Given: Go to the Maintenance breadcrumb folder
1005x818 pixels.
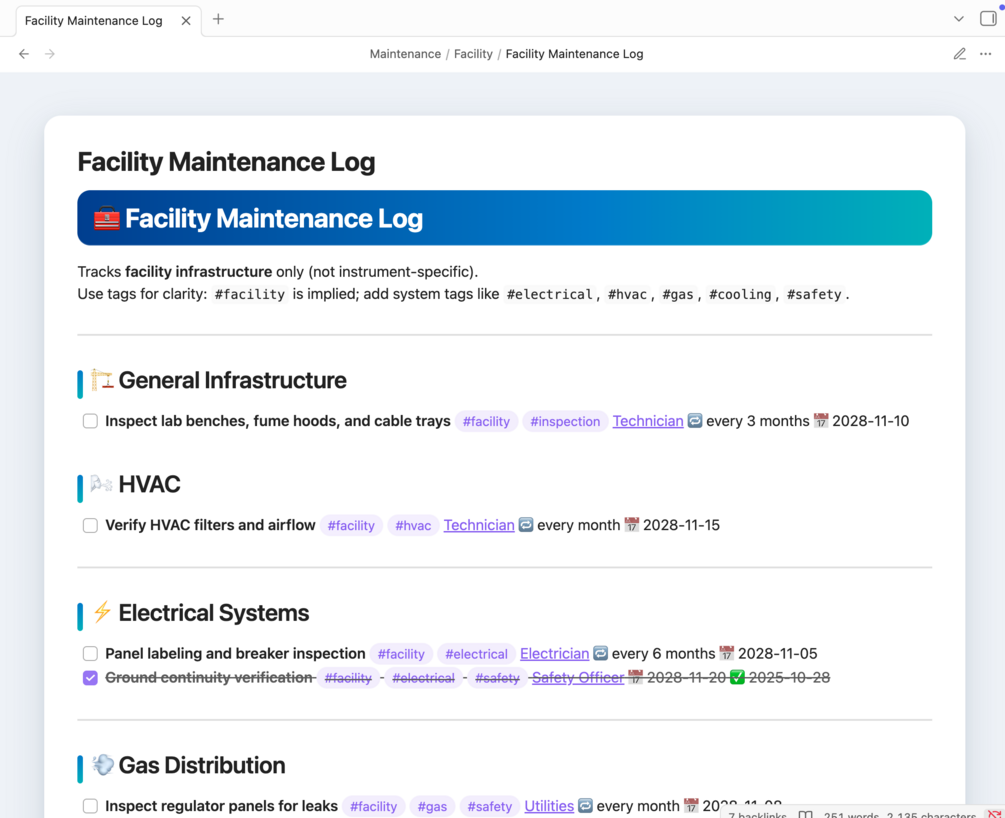Looking at the screenshot, I should [x=405, y=54].
